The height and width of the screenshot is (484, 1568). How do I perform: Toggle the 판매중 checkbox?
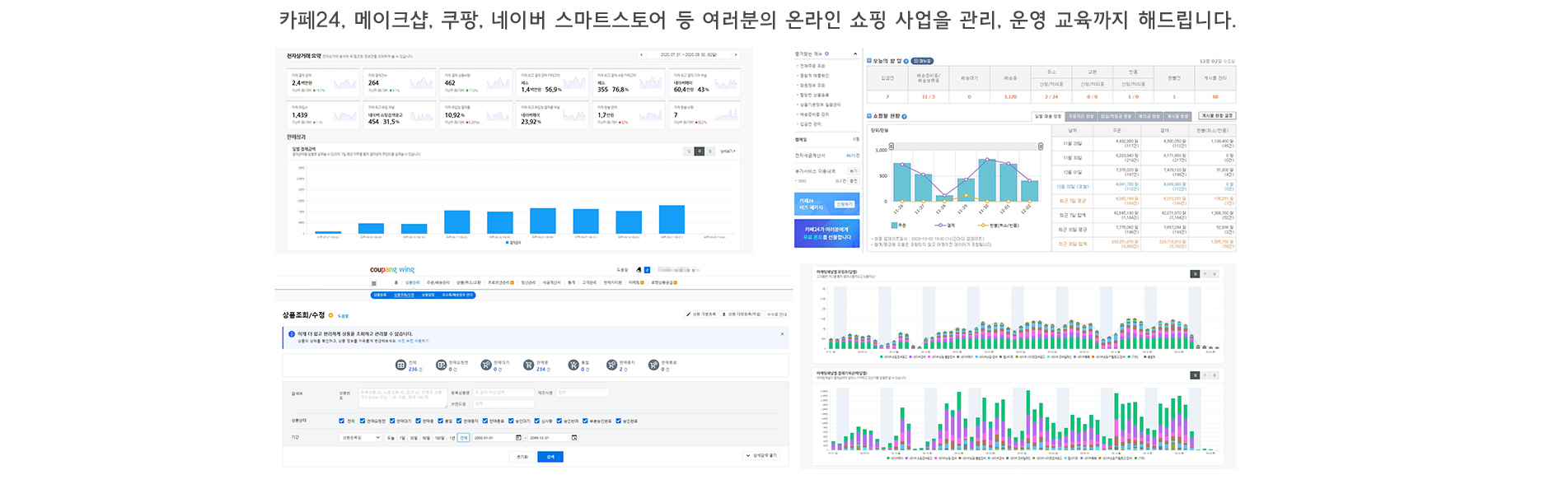[419, 421]
